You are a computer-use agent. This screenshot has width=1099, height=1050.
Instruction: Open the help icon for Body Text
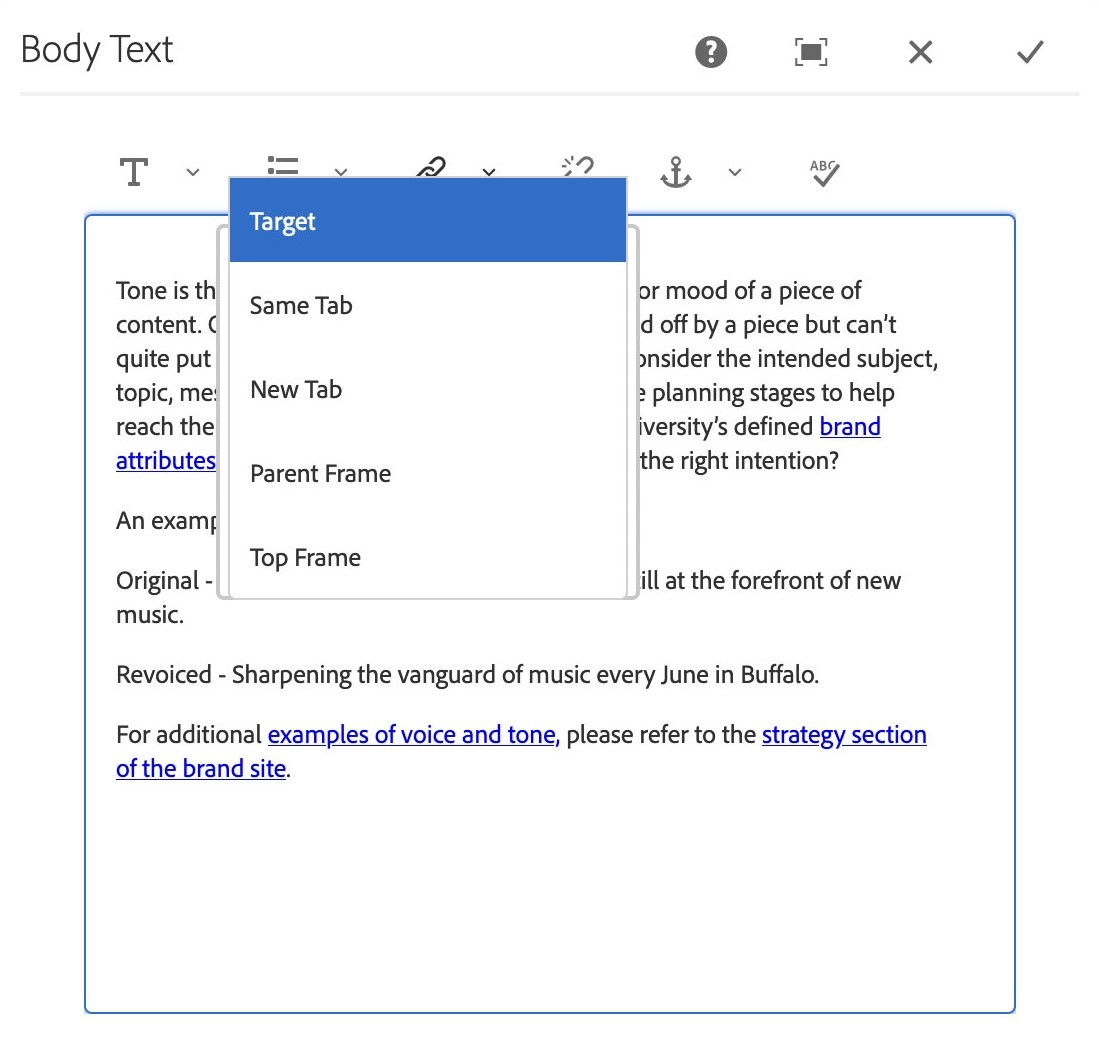pos(711,52)
